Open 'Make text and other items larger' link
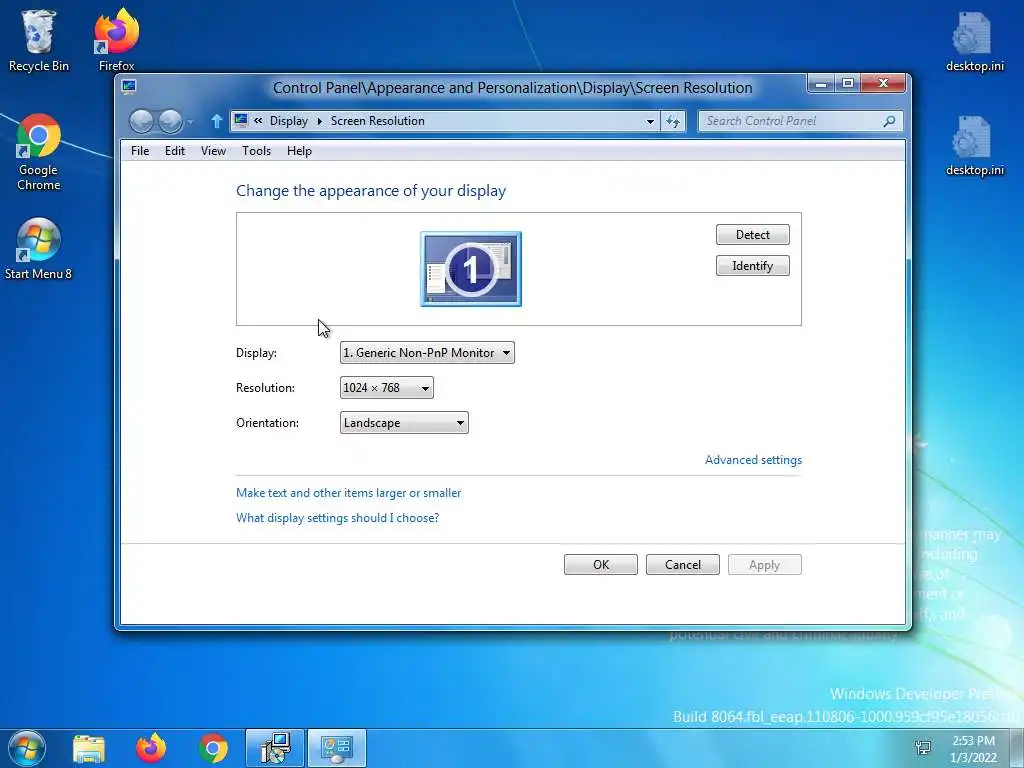Viewport: 1024px width, 768px height. click(x=349, y=493)
